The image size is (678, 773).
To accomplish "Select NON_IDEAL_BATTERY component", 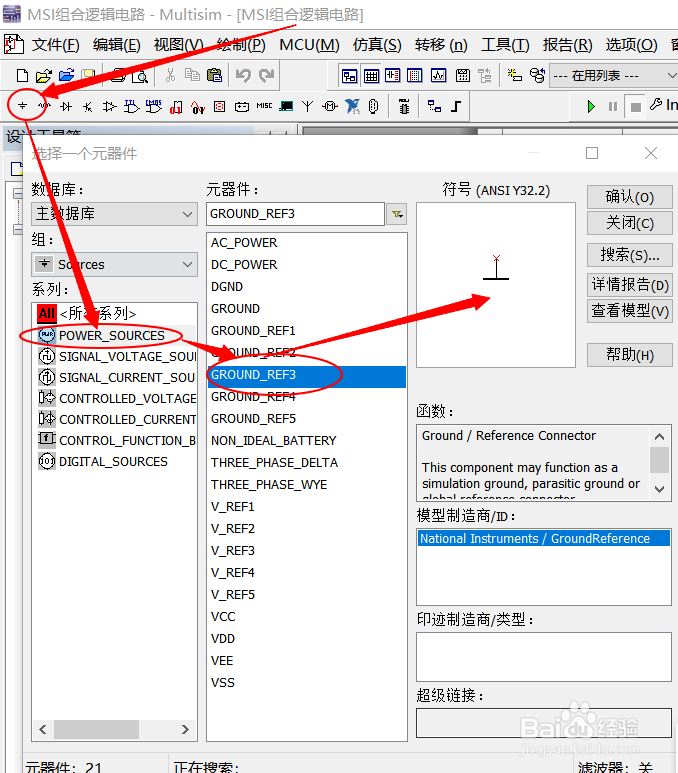I will click(274, 441).
